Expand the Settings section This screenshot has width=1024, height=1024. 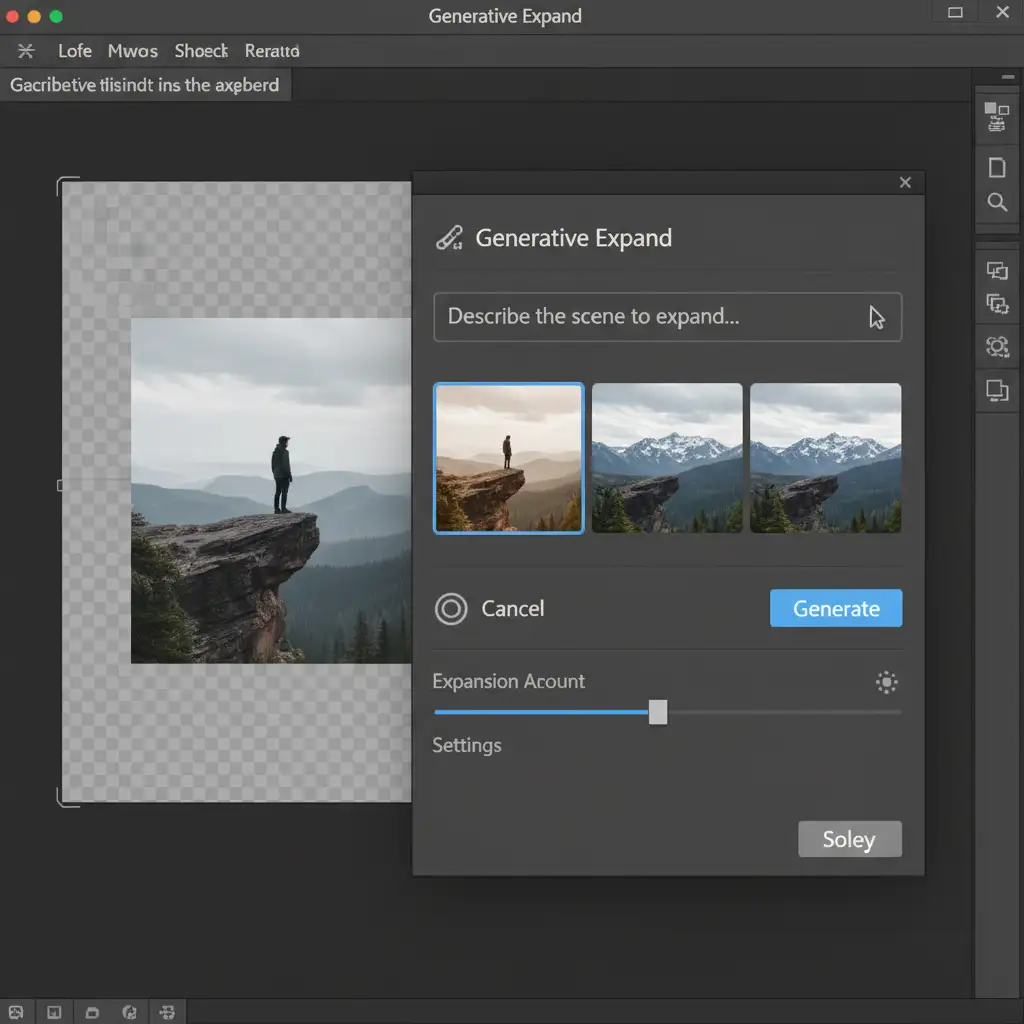(467, 745)
